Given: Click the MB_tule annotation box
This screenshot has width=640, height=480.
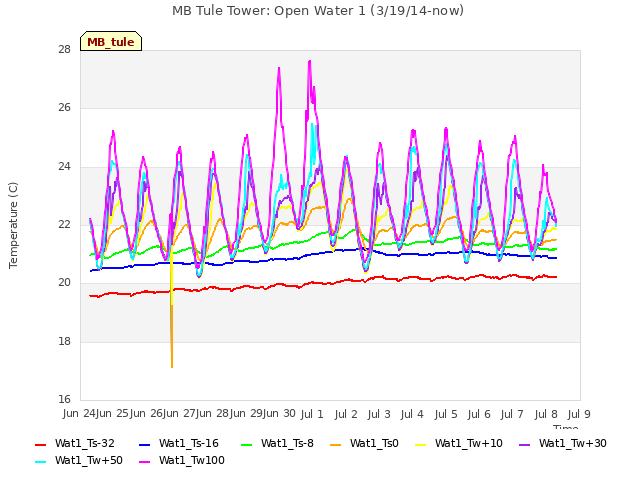Looking at the screenshot, I should click(x=111, y=42).
